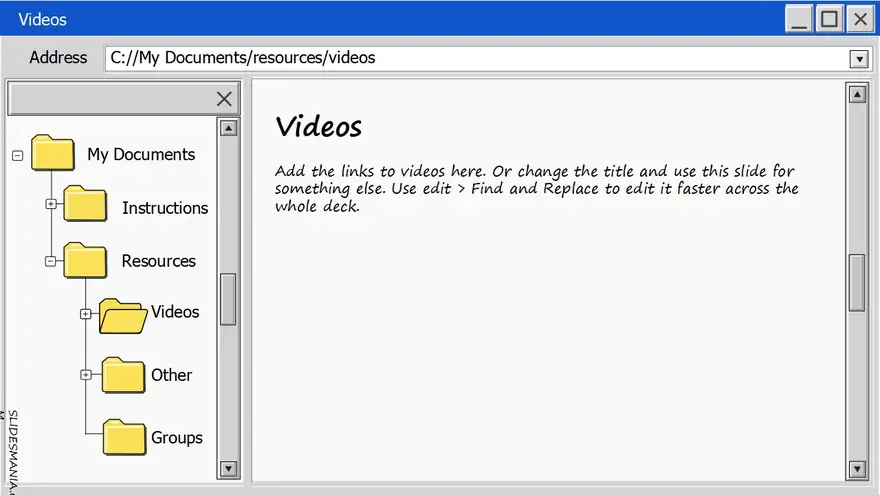Close the Videos window
The image size is (880, 495).
[x=860, y=20]
